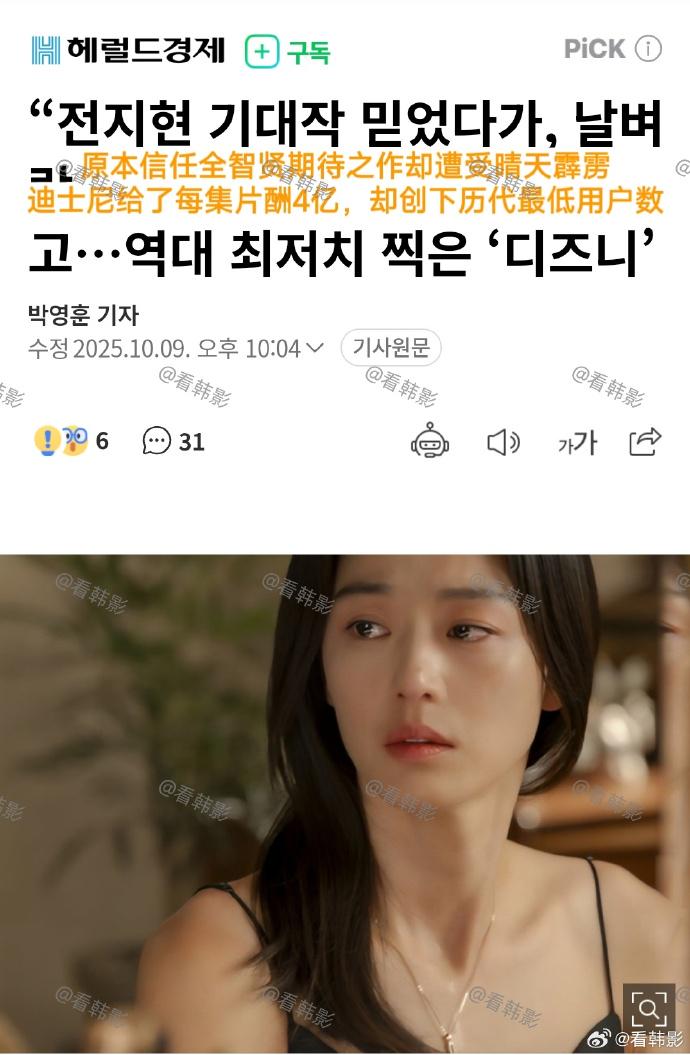690x1055 pixels.
Task: Tap the green plus subscribe icon
Action: pos(262,51)
